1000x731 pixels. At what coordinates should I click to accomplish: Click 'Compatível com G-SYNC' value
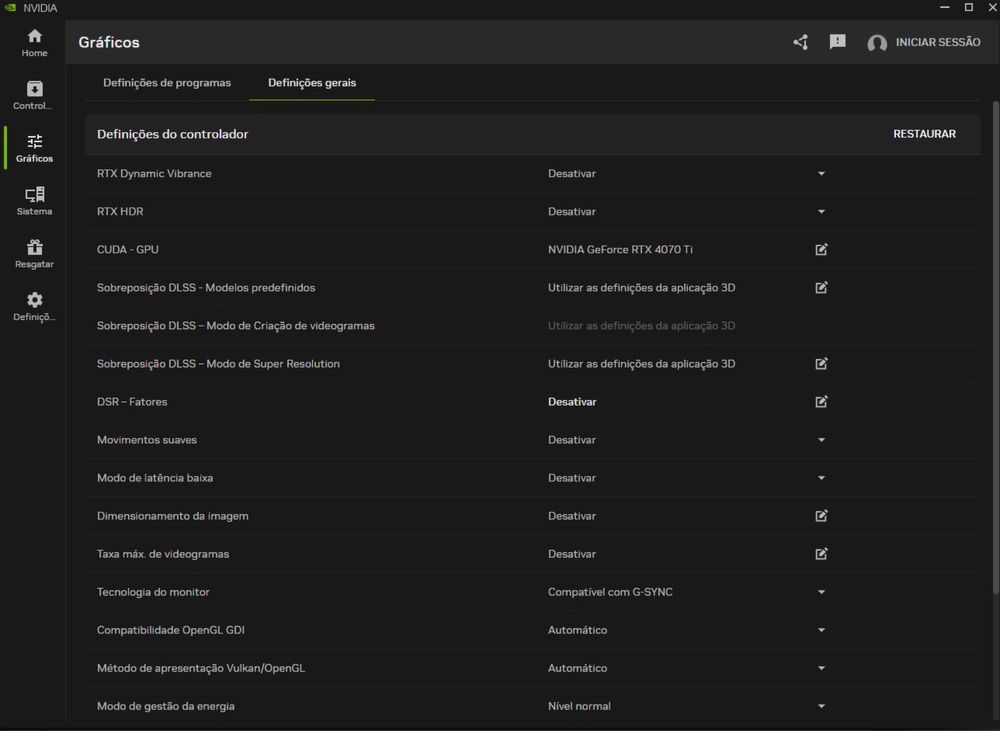click(x=610, y=592)
